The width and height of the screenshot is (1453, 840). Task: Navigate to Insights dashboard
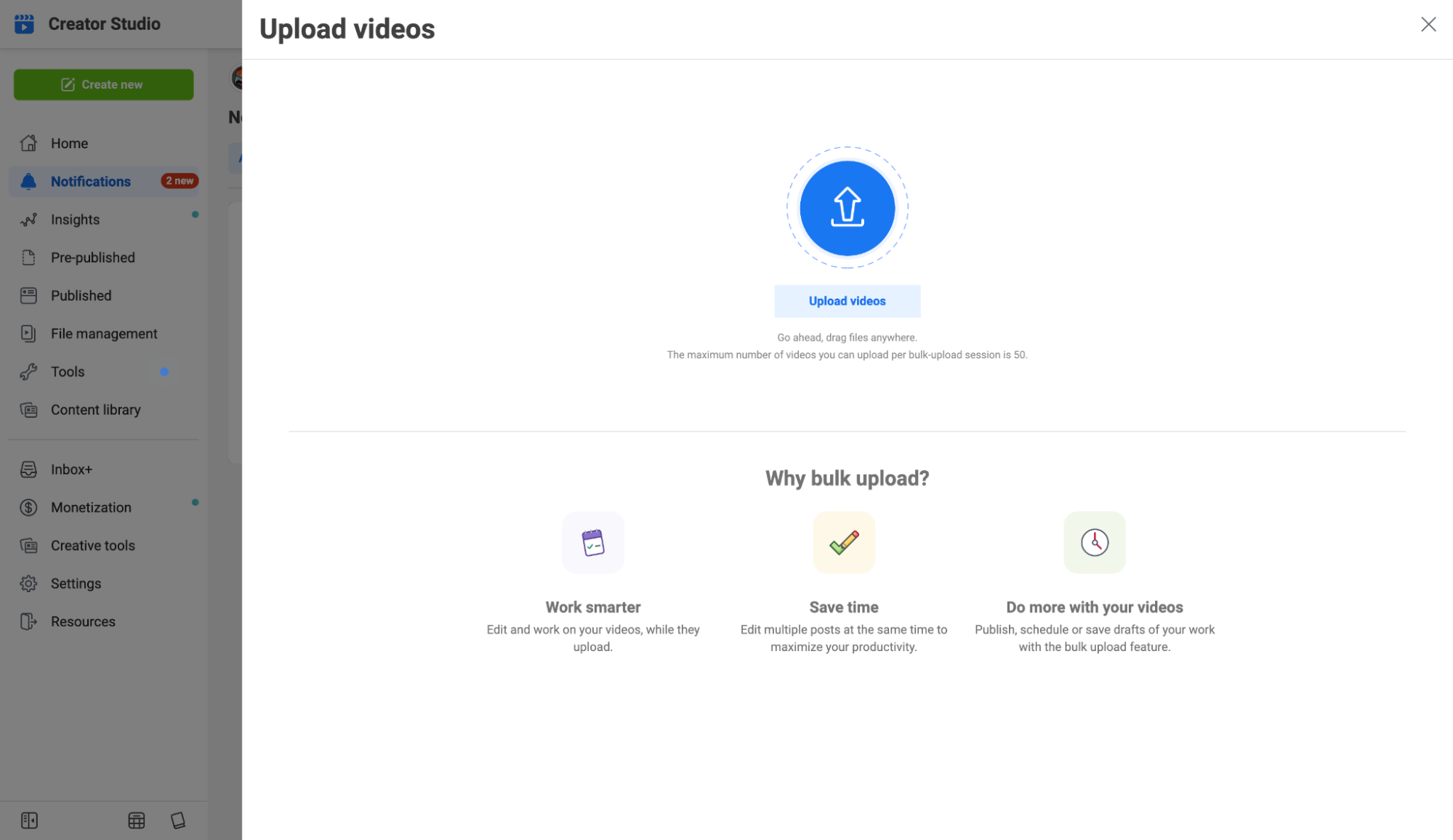(75, 219)
